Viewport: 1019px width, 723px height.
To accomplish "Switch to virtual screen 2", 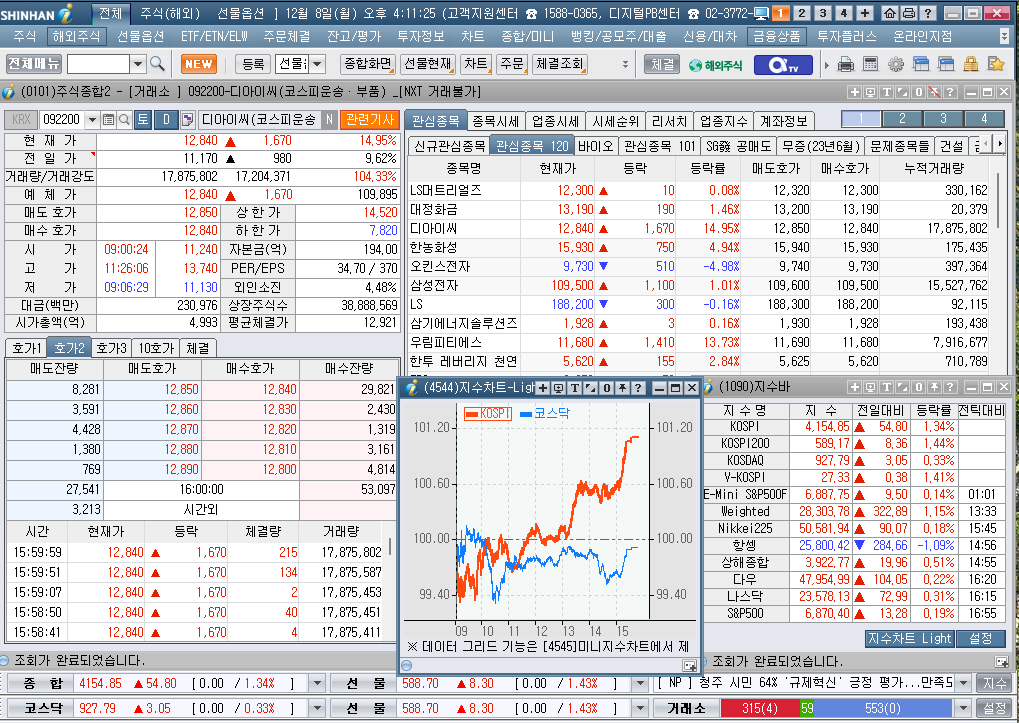I will [x=803, y=13].
